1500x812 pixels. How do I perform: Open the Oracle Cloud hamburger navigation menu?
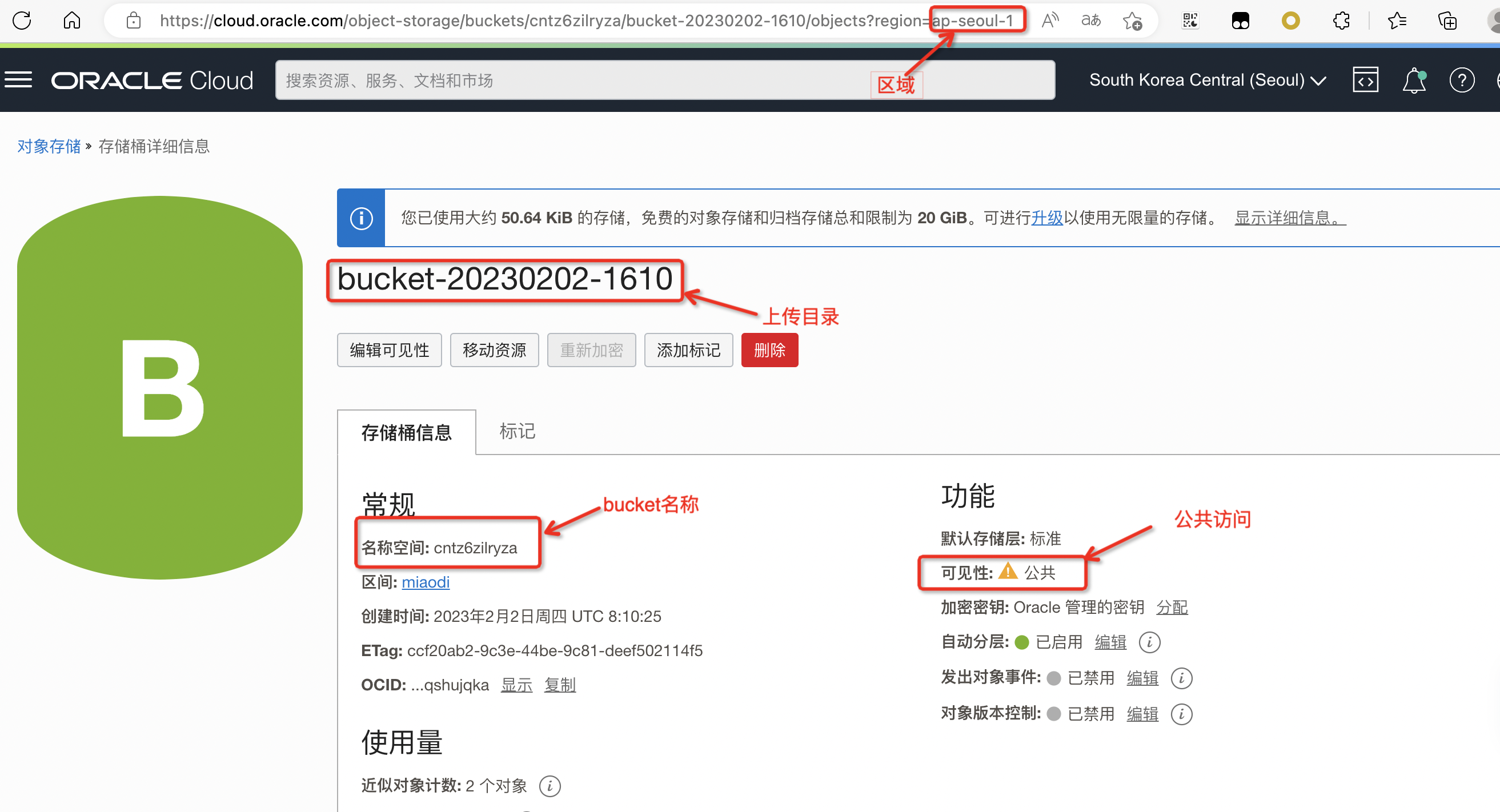click(18, 80)
